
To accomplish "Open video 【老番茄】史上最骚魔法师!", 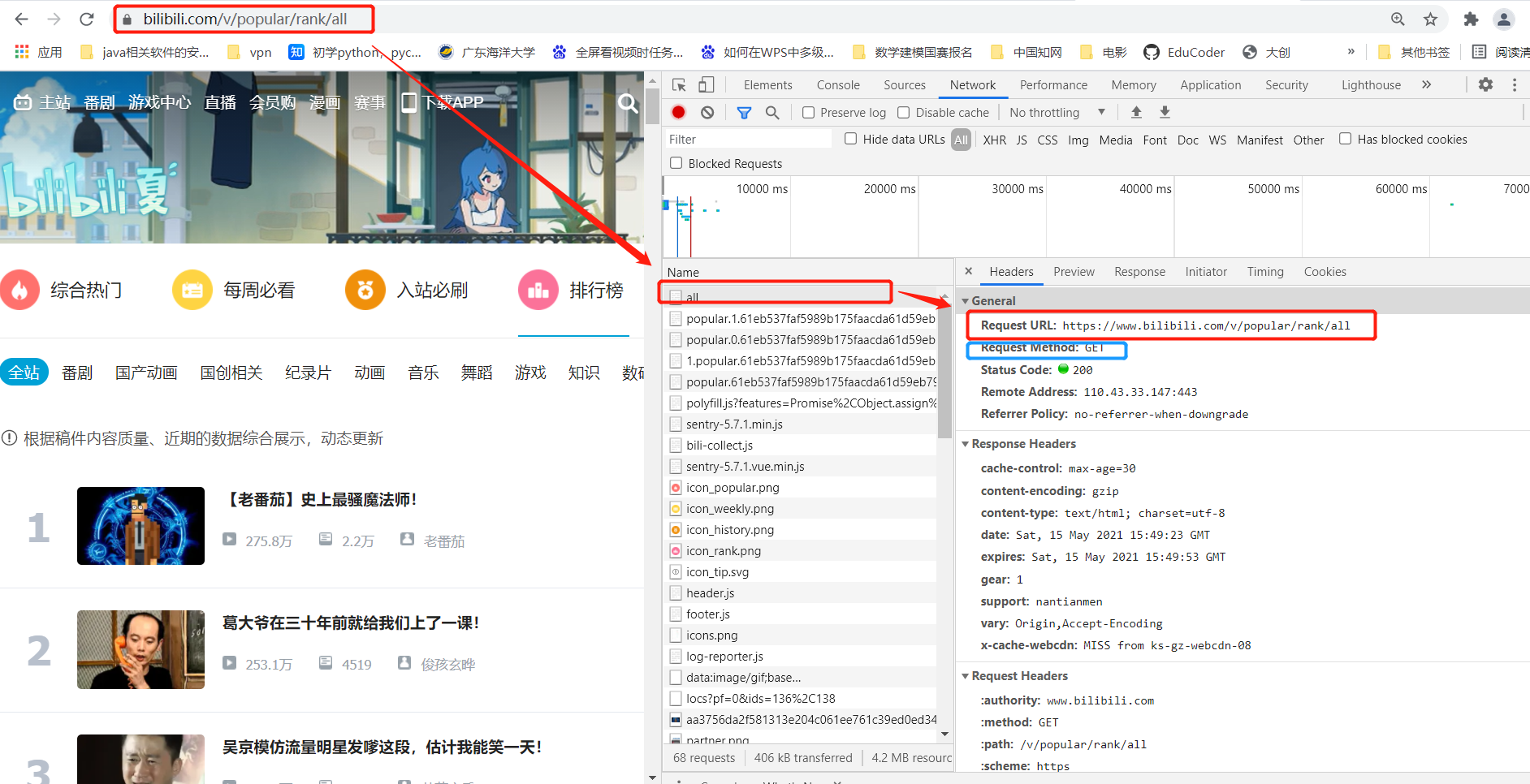I will coord(320,499).
